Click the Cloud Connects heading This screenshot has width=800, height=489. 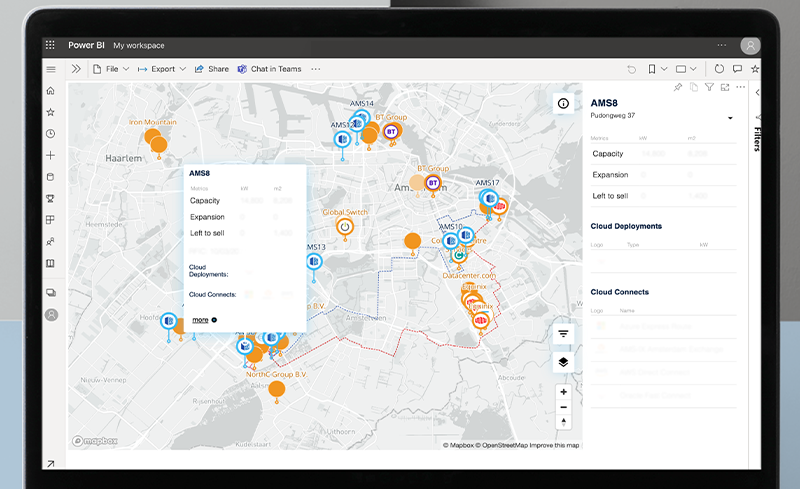coord(619,292)
